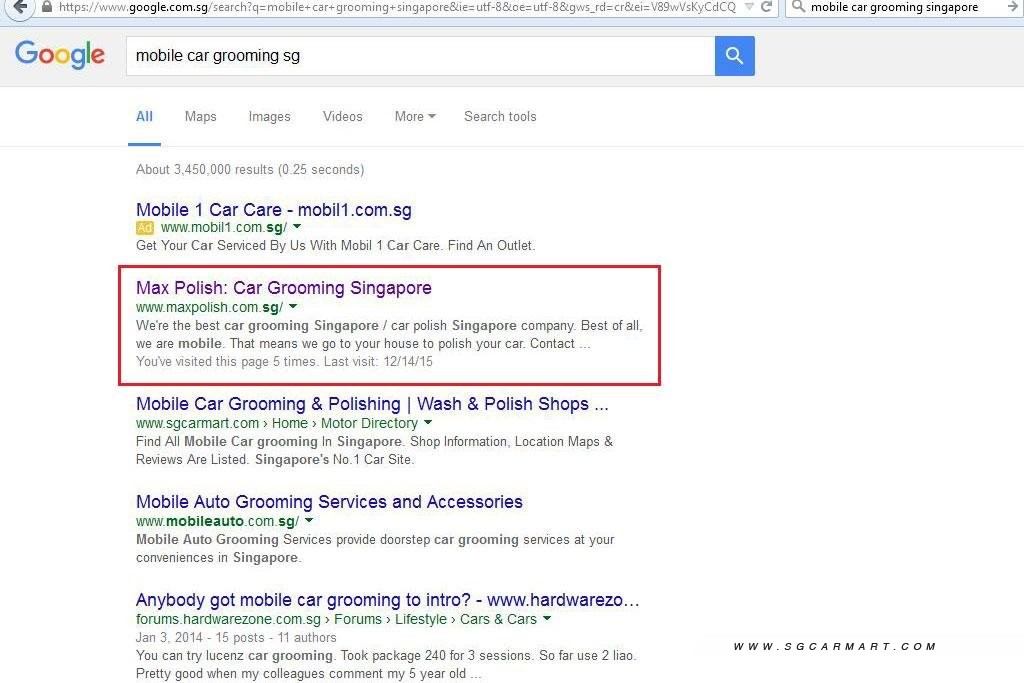Click the www.maxpolish.com.sg green URL text
Image resolution: width=1024 pixels, height=683 pixels.
pyautogui.click(x=210, y=307)
